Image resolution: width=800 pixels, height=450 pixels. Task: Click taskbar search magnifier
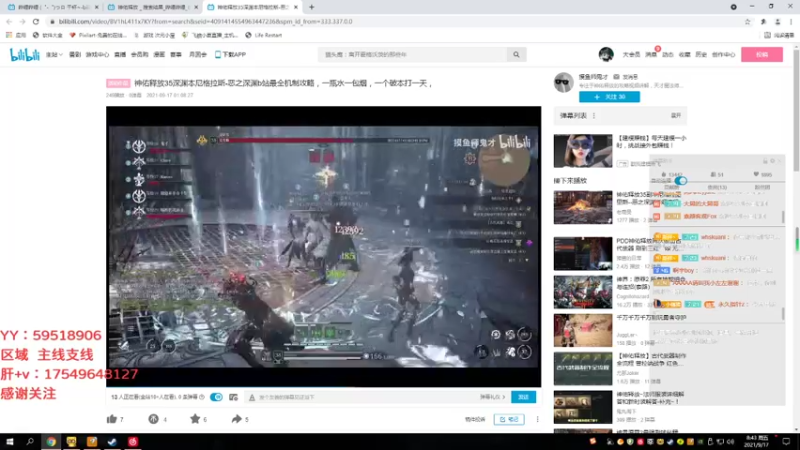(30, 442)
